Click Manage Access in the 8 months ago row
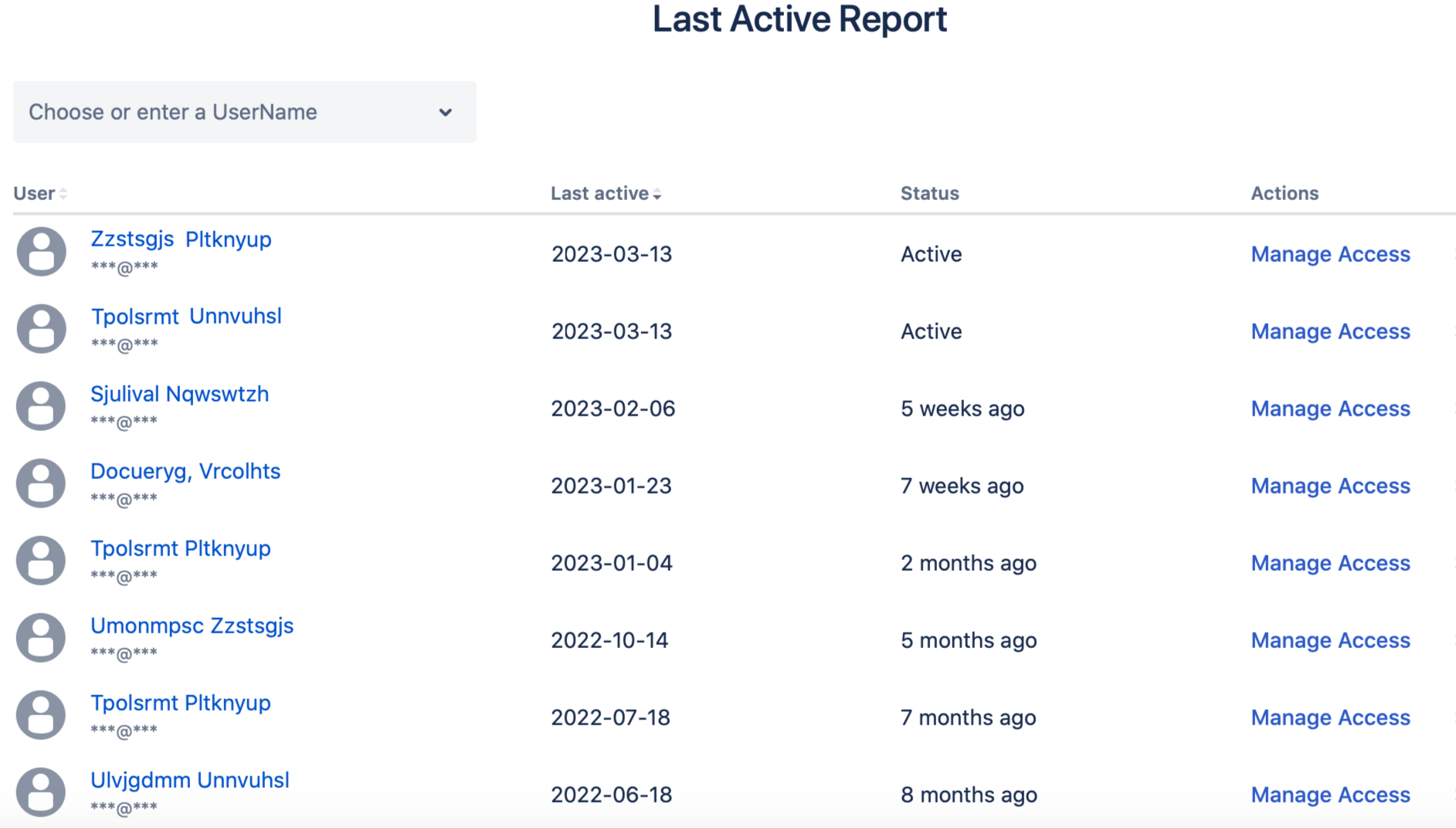This screenshot has height=828, width=1456. [x=1330, y=794]
